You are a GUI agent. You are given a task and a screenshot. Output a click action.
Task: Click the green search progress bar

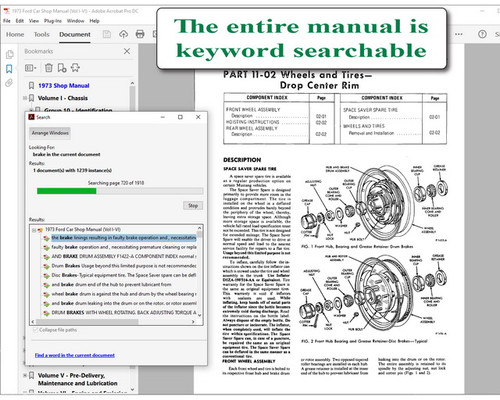(x=67, y=191)
